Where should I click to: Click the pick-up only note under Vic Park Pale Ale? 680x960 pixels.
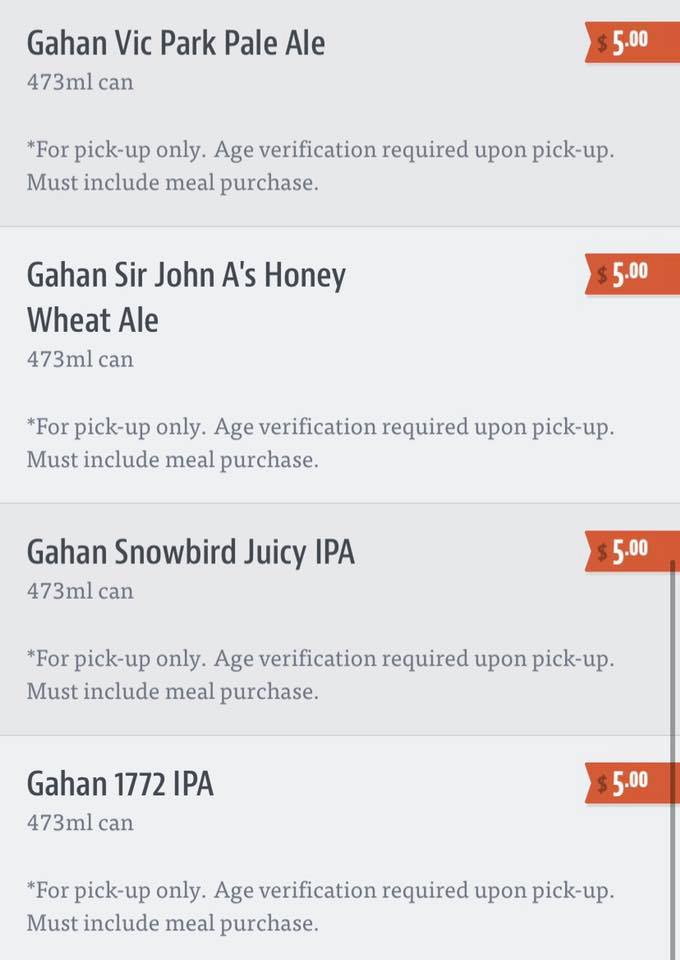[x=320, y=150]
